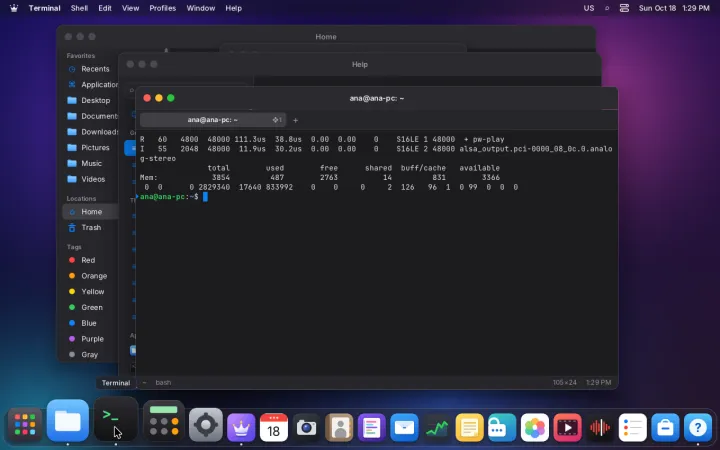Open the Help question mark dock icon
The image size is (720, 450).
click(x=698, y=428)
